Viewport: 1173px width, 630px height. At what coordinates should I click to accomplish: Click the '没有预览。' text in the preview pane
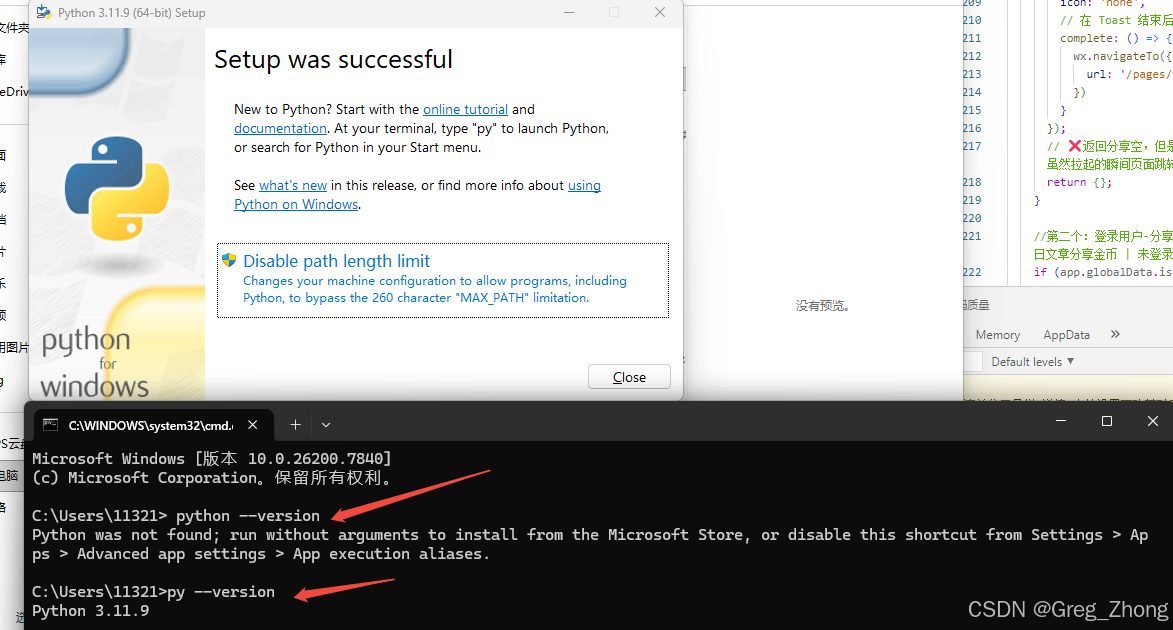[x=823, y=306]
